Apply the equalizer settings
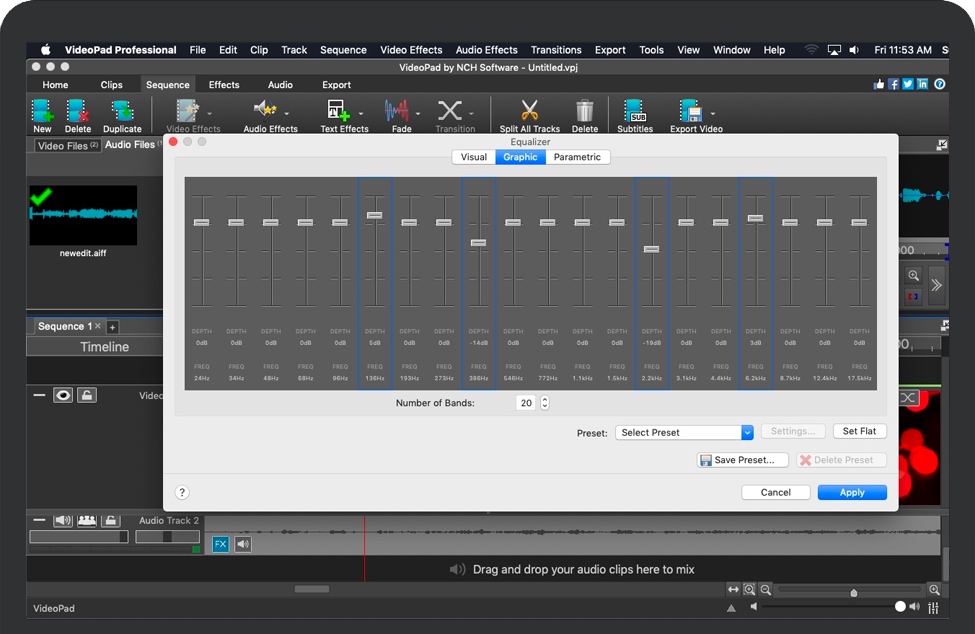This screenshot has height=634, width=975. click(851, 492)
